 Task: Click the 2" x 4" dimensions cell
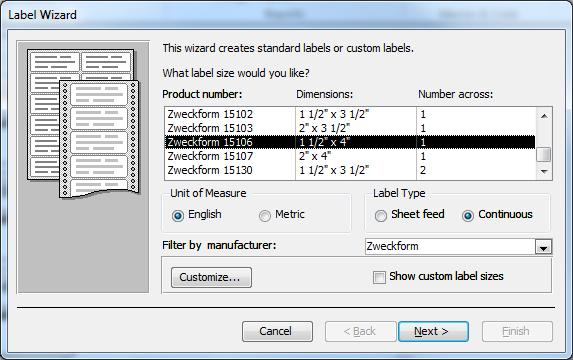point(315,156)
